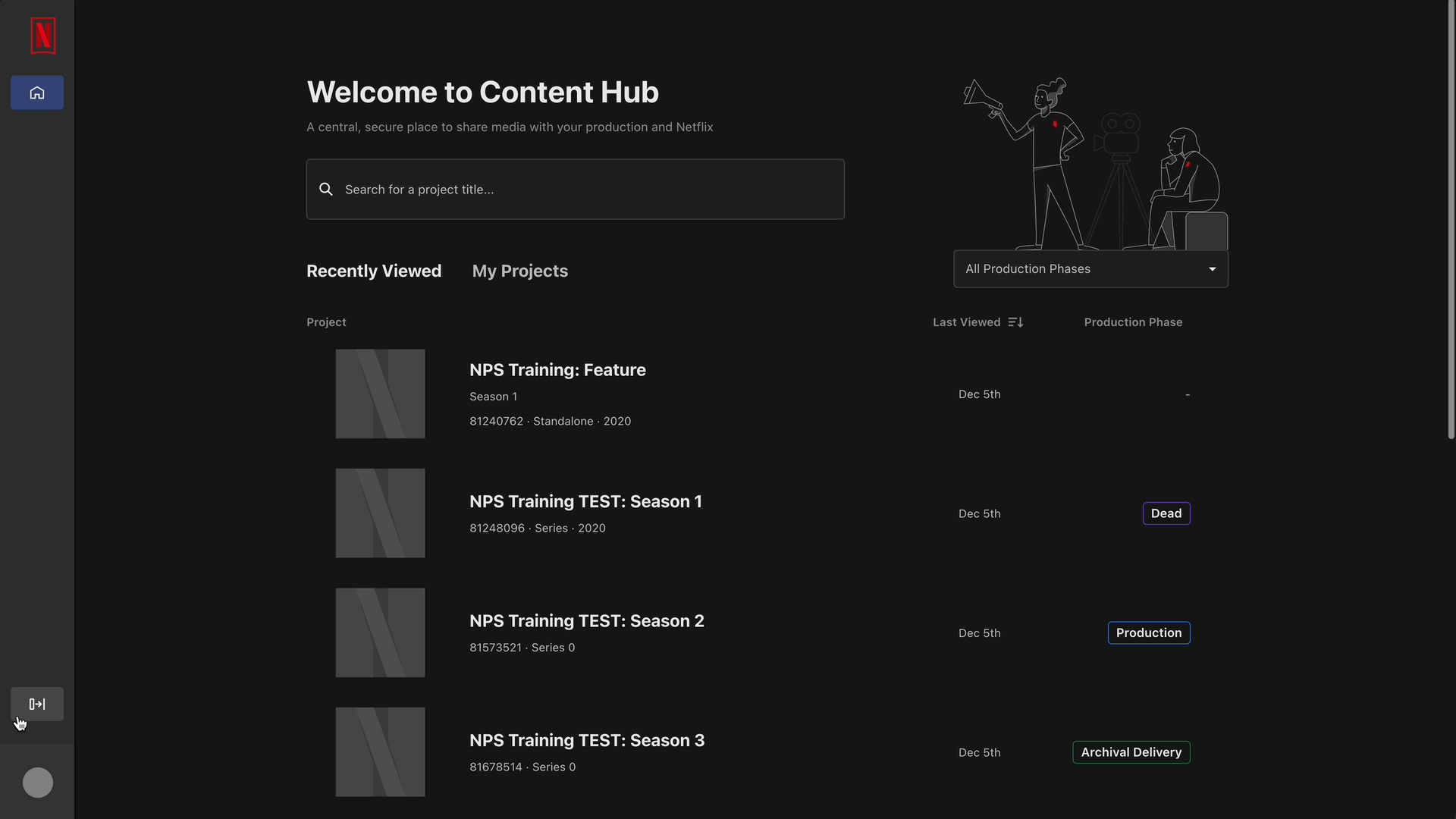The image size is (1456, 819).
Task: Click the Project column header
Action: [x=326, y=322]
